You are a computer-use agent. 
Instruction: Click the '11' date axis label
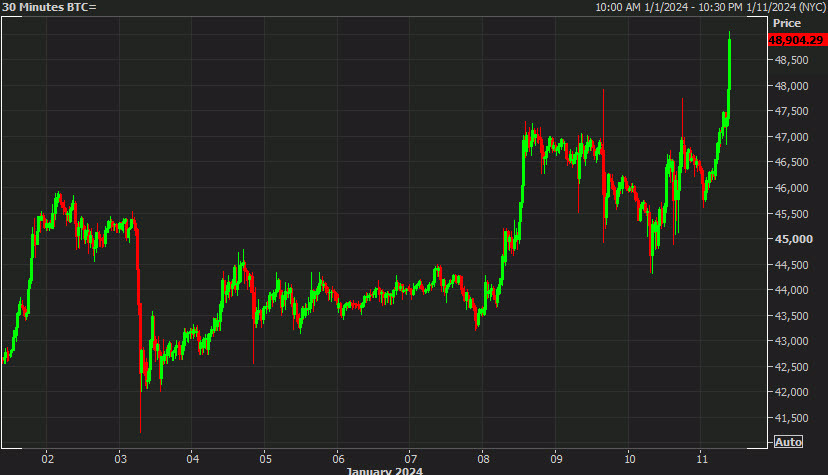pos(702,459)
